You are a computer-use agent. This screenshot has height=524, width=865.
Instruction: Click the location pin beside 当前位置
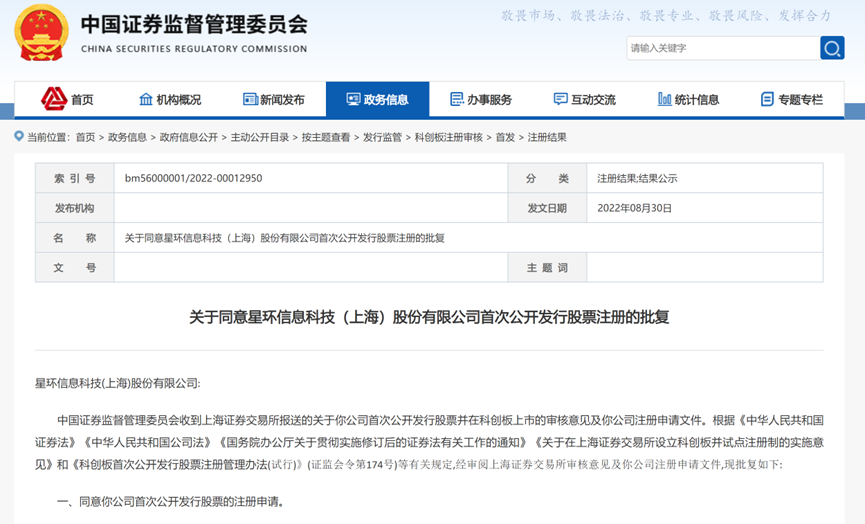point(19,136)
